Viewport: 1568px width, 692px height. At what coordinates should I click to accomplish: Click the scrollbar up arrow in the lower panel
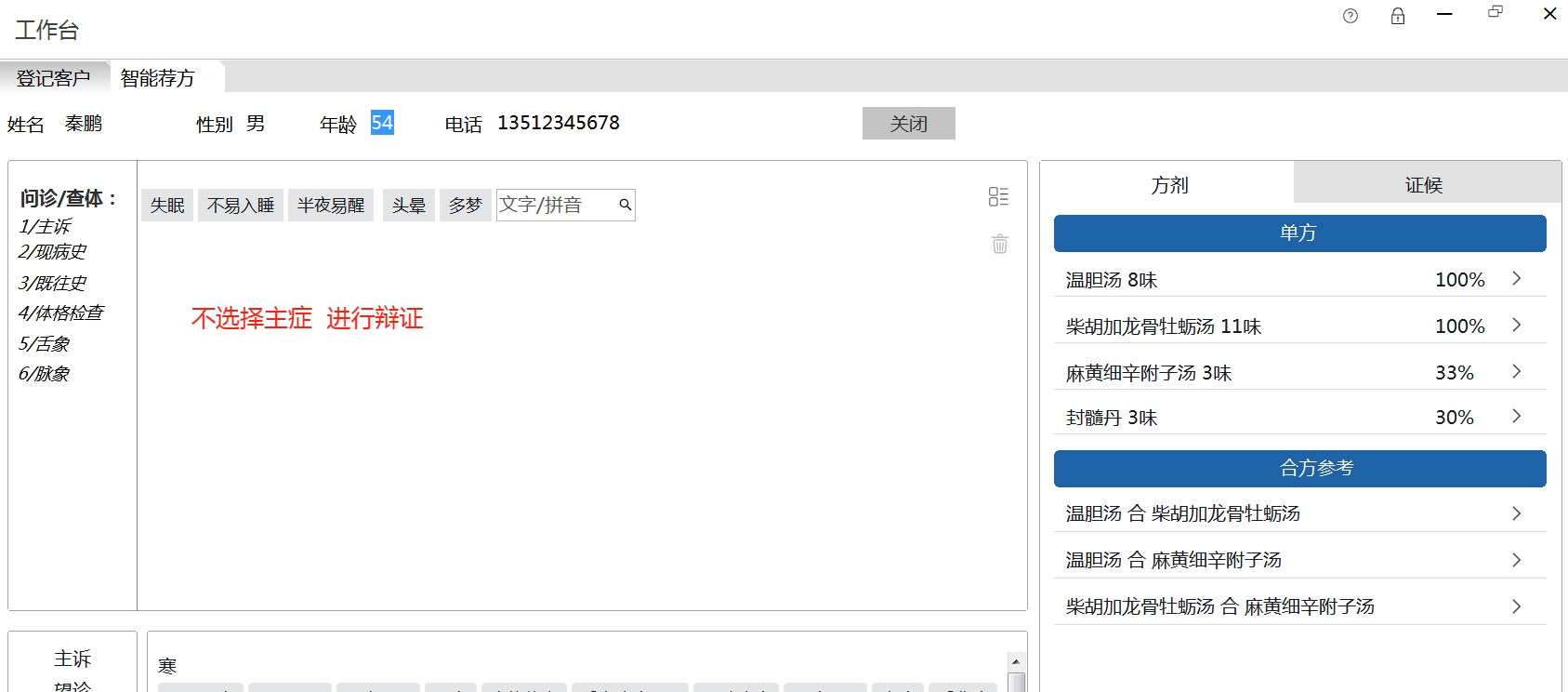tap(1016, 661)
